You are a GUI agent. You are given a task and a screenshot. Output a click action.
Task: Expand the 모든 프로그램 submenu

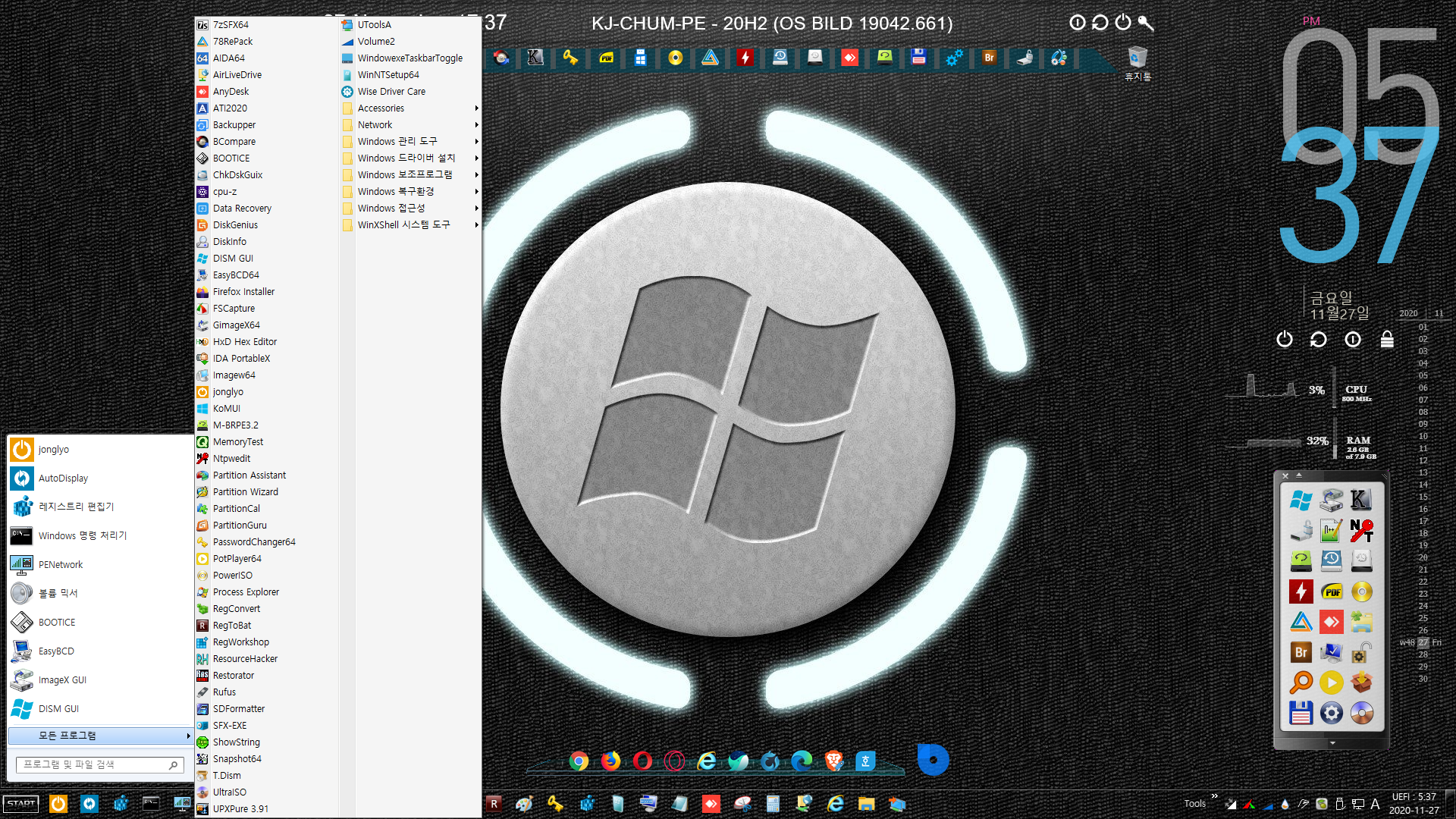tap(100, 736)
